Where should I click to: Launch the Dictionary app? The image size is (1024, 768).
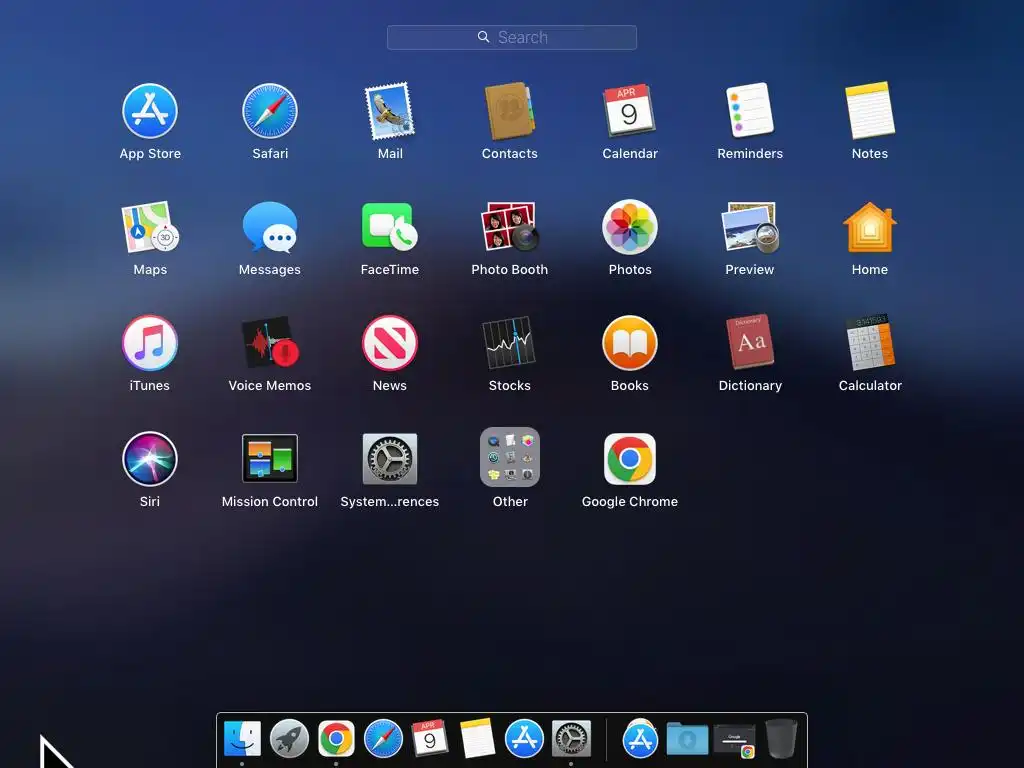coord(750,343)
